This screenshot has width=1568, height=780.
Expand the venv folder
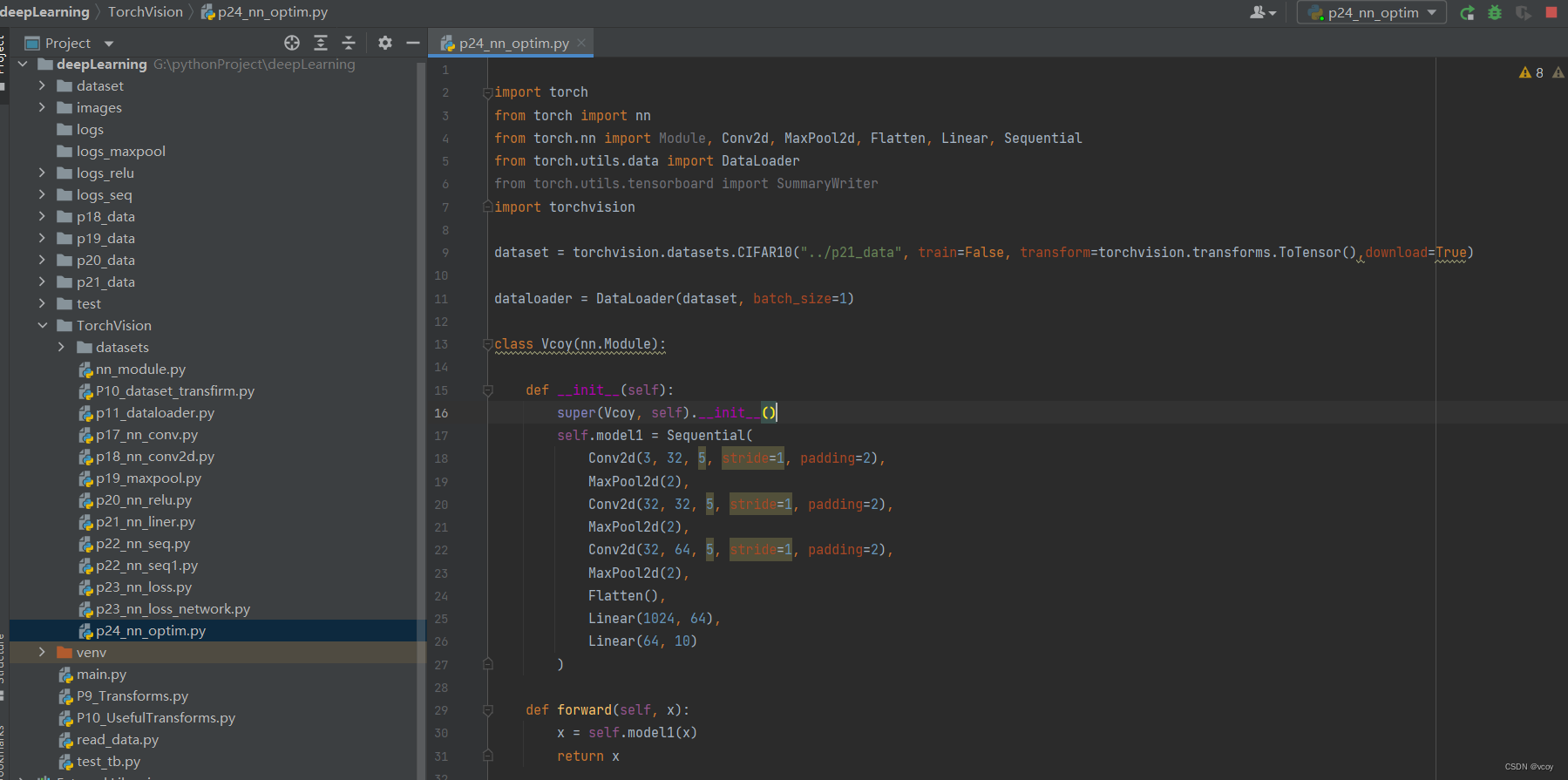pos(42,652)
